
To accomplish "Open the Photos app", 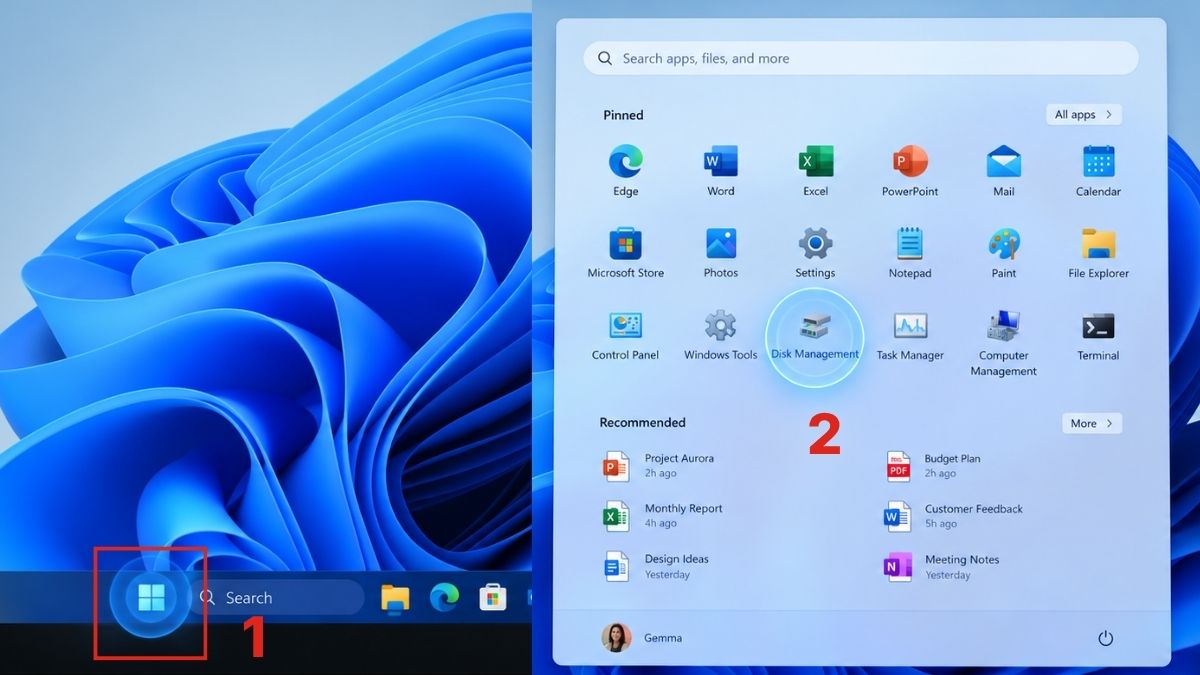I will coord(720,252).
